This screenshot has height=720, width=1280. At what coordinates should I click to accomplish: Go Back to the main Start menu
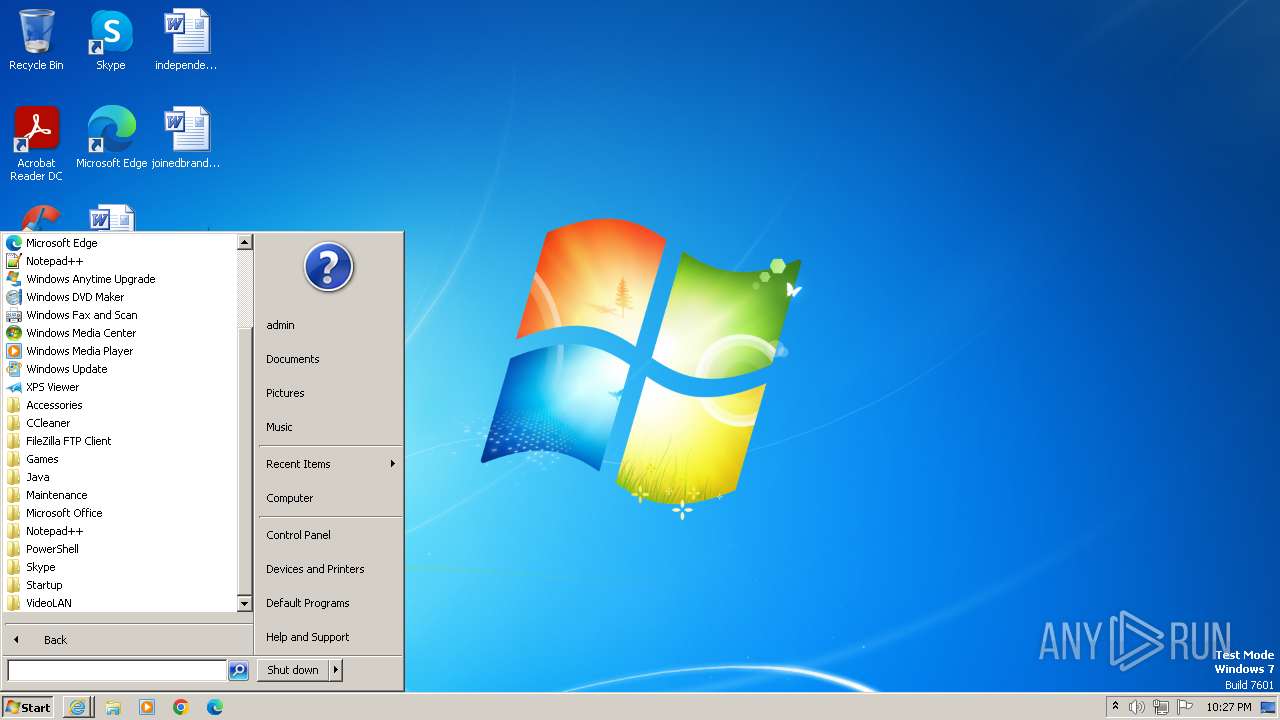128,640
